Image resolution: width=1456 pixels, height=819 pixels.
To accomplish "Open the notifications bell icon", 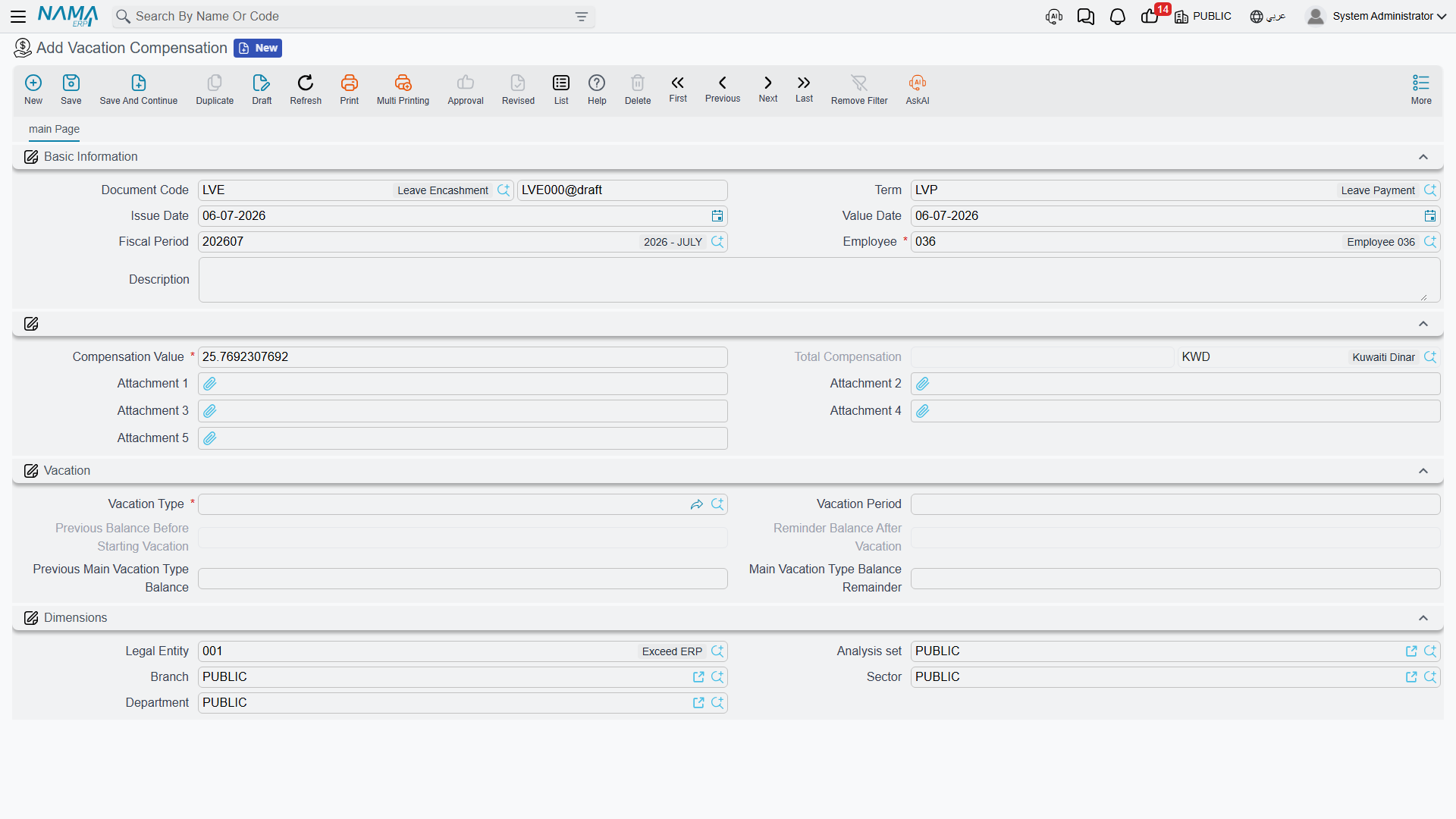I will pyautogui.click(x=1117, y=17).
